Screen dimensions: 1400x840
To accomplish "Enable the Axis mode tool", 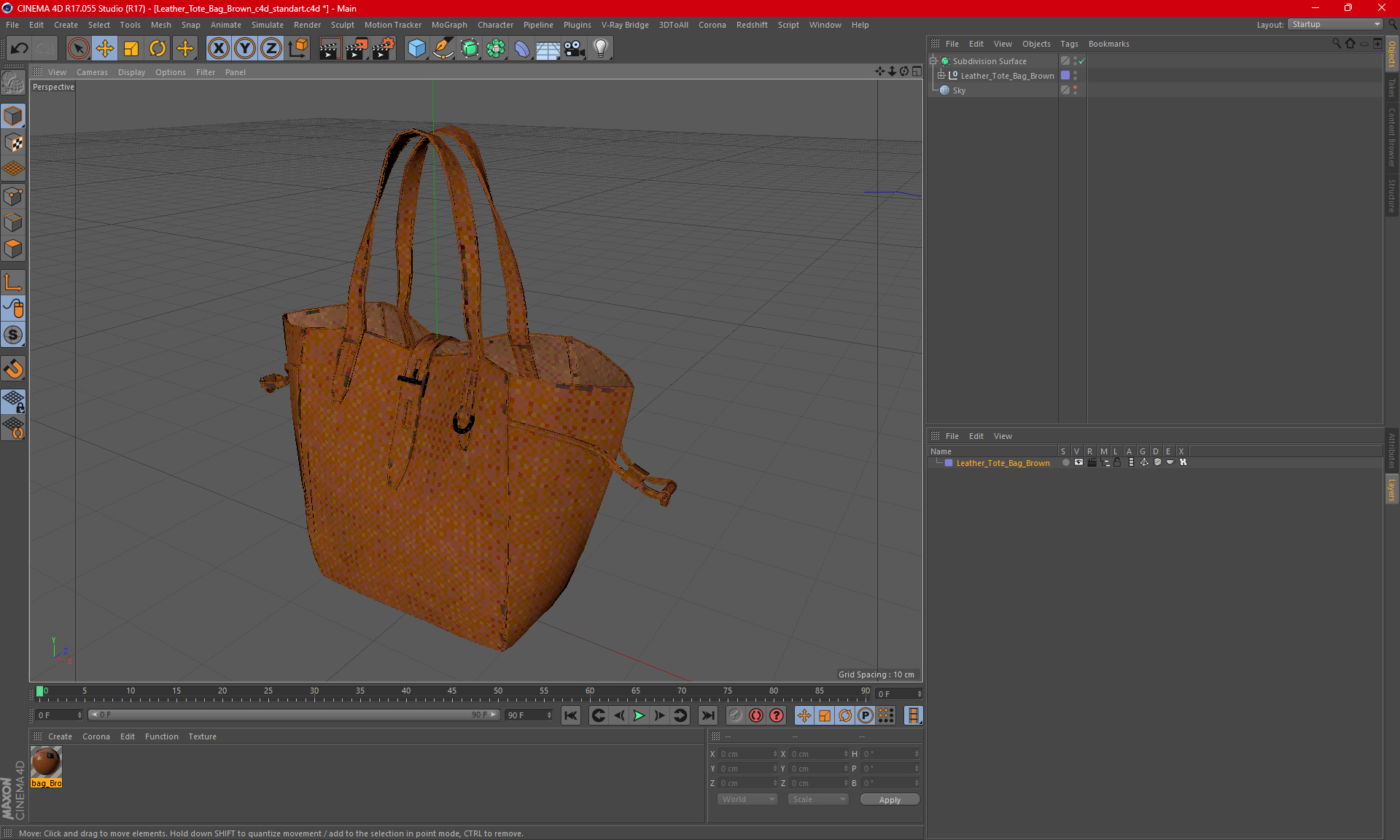I will [x=13, y=282].
